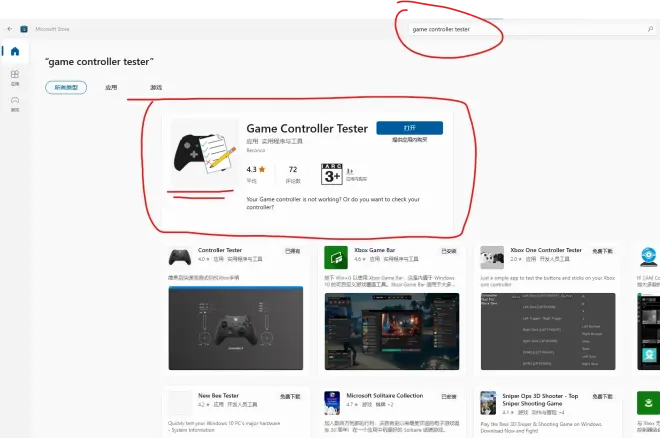Open the Microsoft Solitaire Collection title
Image resolution: width=660 pixels, height=438 pixels.
[385, 396]
